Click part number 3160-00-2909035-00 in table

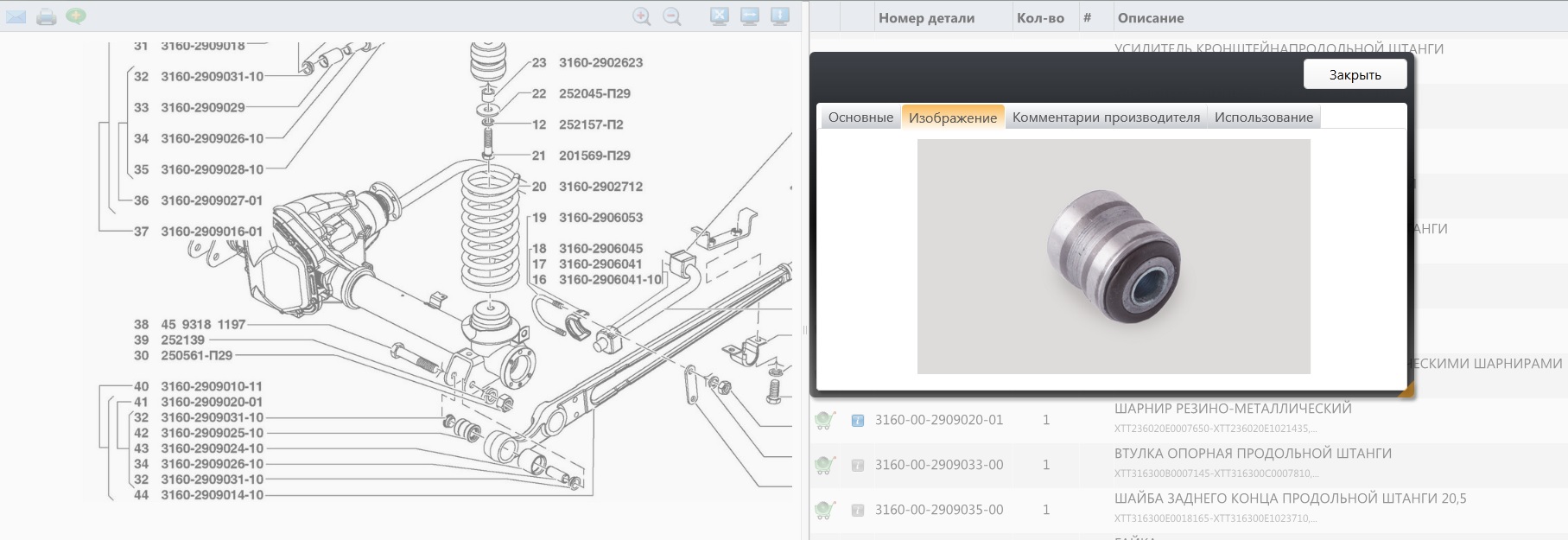939,510
